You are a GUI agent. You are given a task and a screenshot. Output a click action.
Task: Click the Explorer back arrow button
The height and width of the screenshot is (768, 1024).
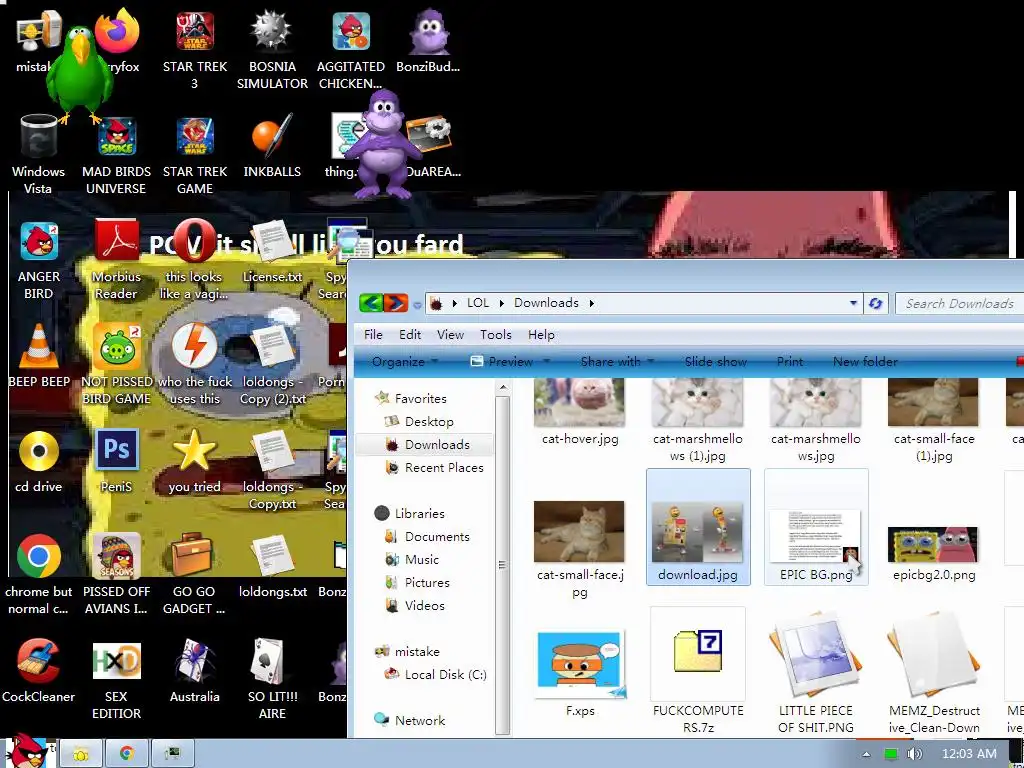371,303
